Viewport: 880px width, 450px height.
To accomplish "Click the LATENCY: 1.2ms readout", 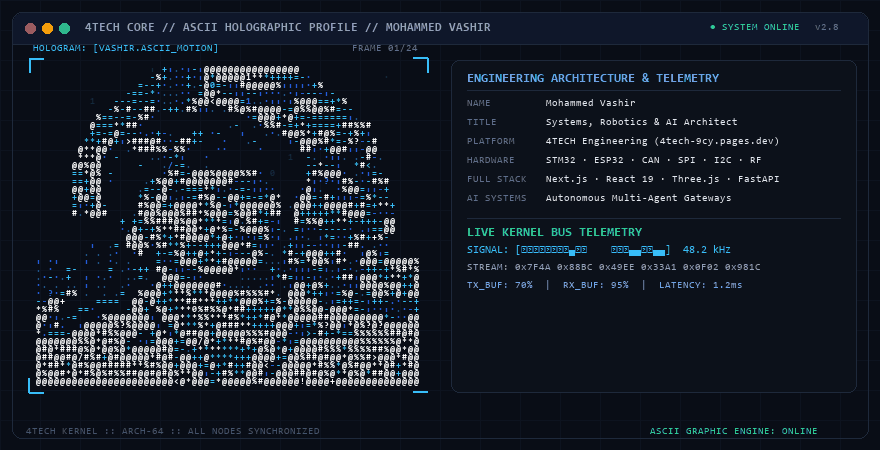I will point(701,285).
